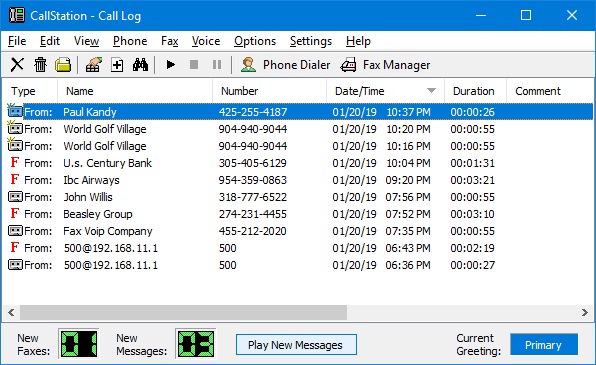Open the Phone Dialer
Viewport: 596px width, 365px height.
click(285, 65)
